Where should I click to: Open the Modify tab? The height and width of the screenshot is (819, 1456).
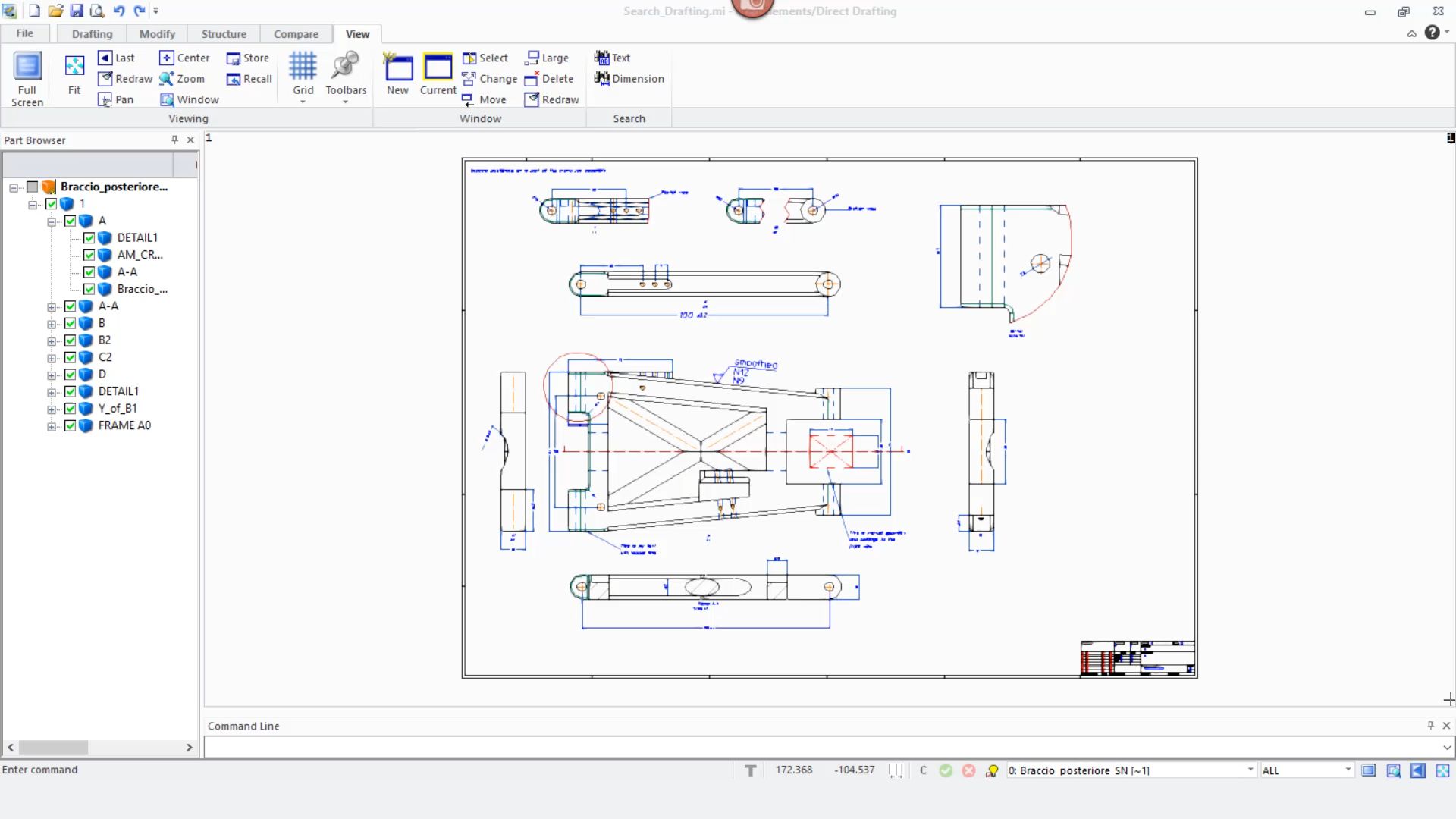pos(157,34)
